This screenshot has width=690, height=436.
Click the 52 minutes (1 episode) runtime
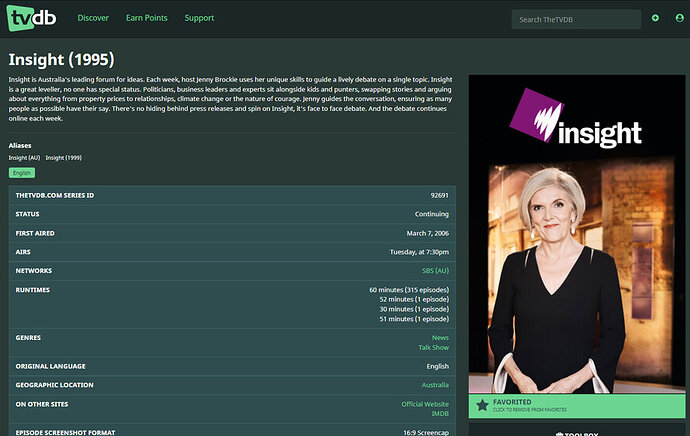pyautogui.click(x=414, y=299)
